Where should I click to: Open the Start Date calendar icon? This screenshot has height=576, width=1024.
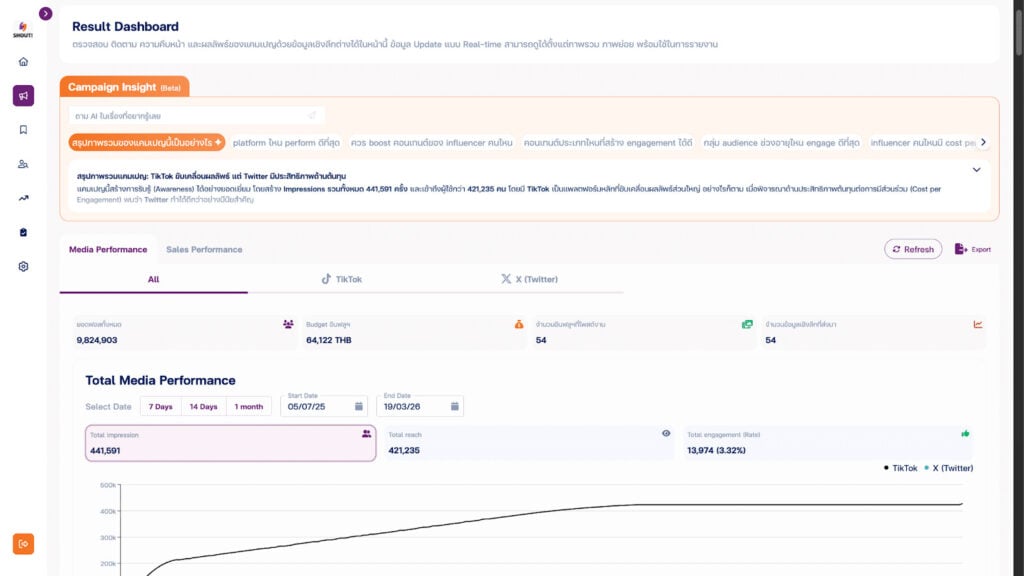click(x=359, y=406)
